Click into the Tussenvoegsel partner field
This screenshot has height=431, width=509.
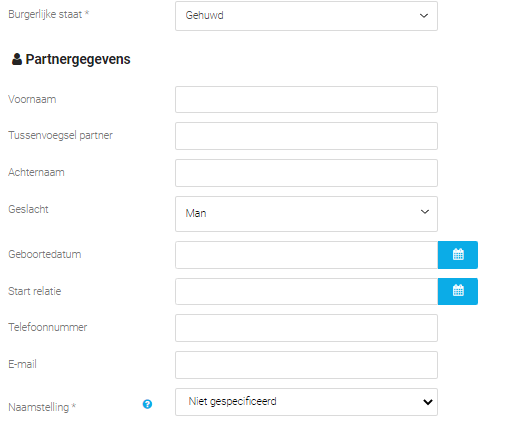pyautogui.click(x=306, y=136)
